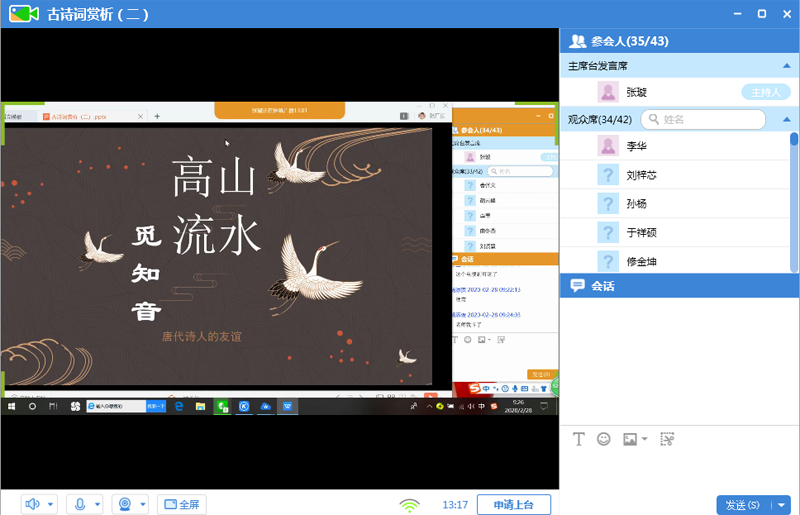Open the emoji smiley picker
The width and height of the screenshot is (800, 515).
pos(604,439)
